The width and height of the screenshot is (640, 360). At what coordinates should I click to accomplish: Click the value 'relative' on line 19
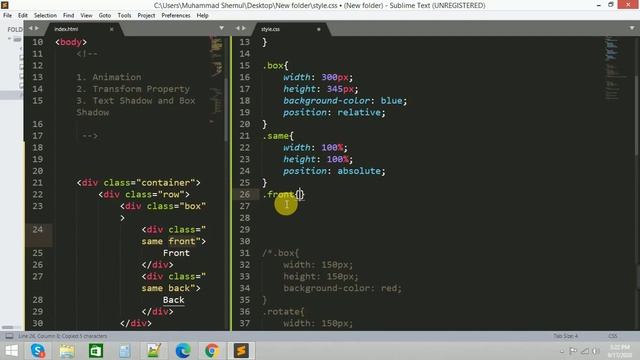pos(359,112)
